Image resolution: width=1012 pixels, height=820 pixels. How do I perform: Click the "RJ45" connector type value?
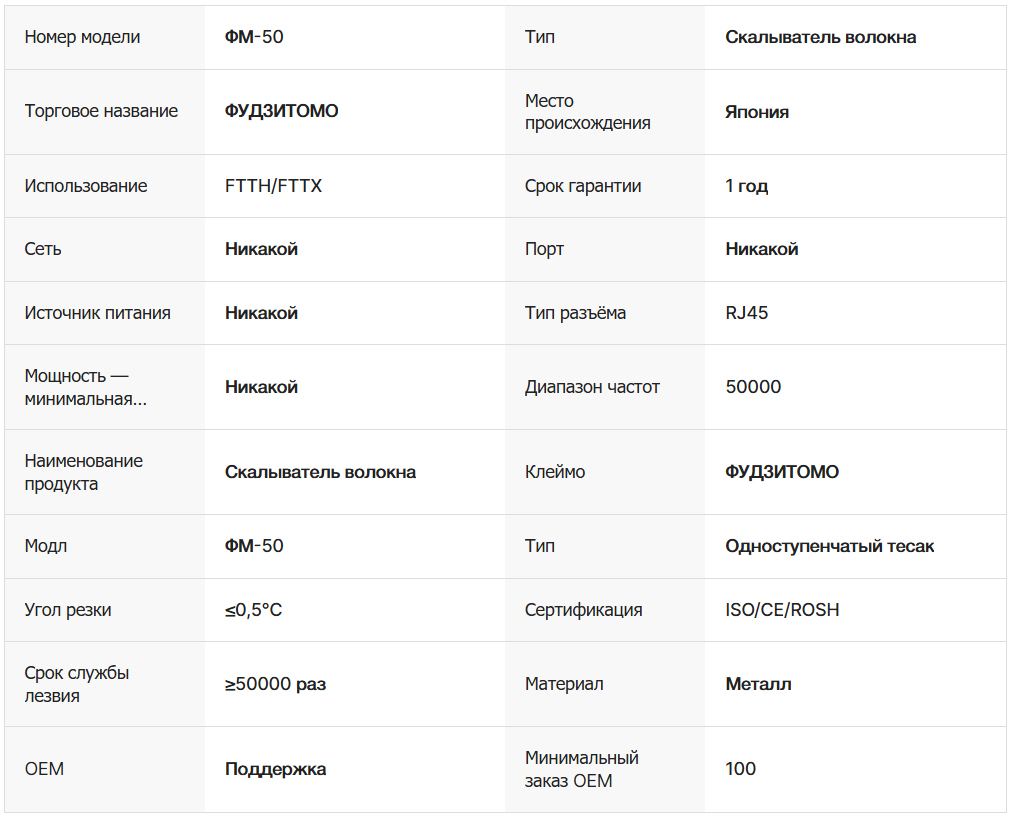[x=746, y=313]
